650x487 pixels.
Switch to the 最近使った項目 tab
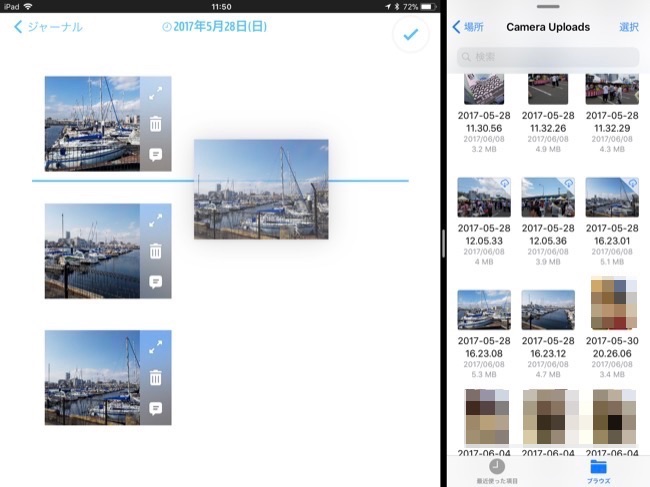497,472
